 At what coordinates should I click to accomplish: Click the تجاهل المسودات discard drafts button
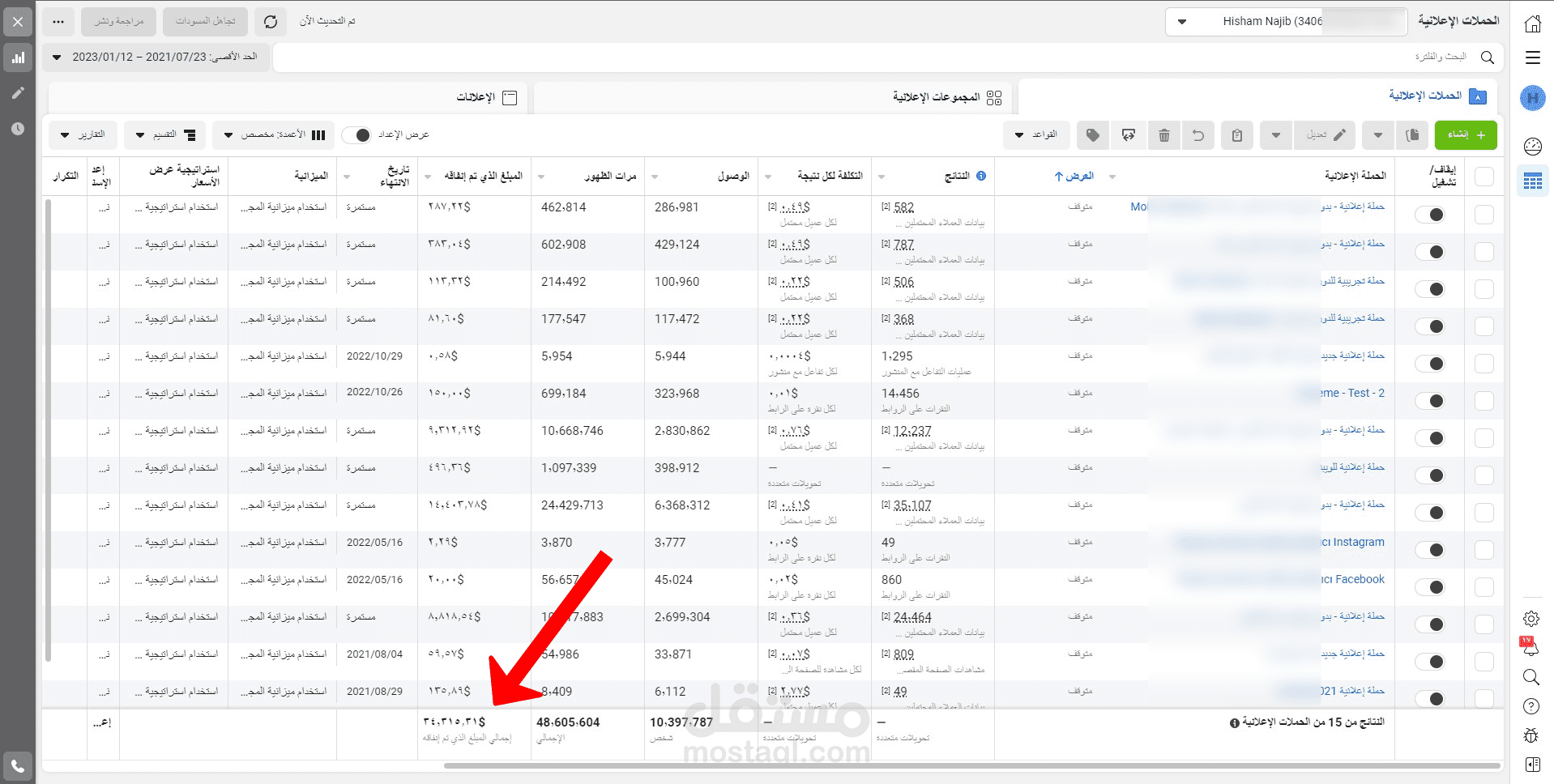point(206,22)
